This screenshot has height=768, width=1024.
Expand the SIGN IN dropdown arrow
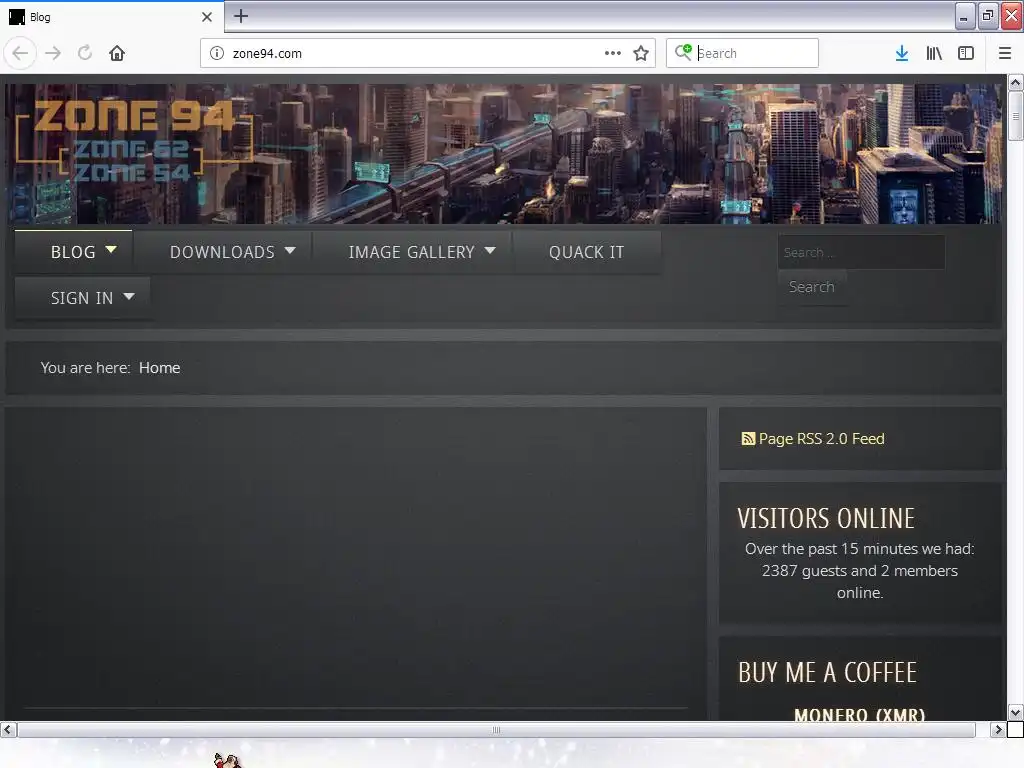click(x=129, y=296)
